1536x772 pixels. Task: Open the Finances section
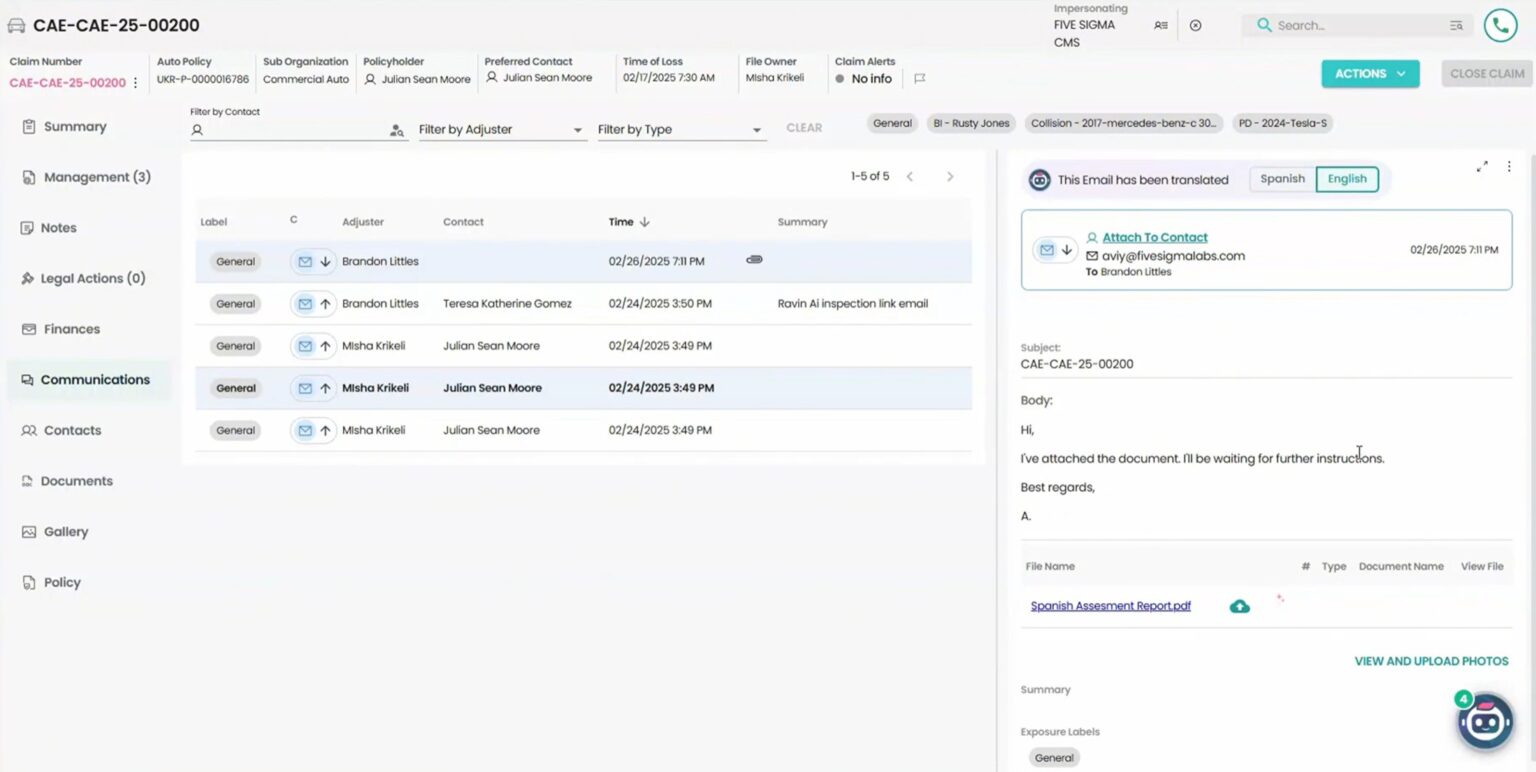coord(69,328)
